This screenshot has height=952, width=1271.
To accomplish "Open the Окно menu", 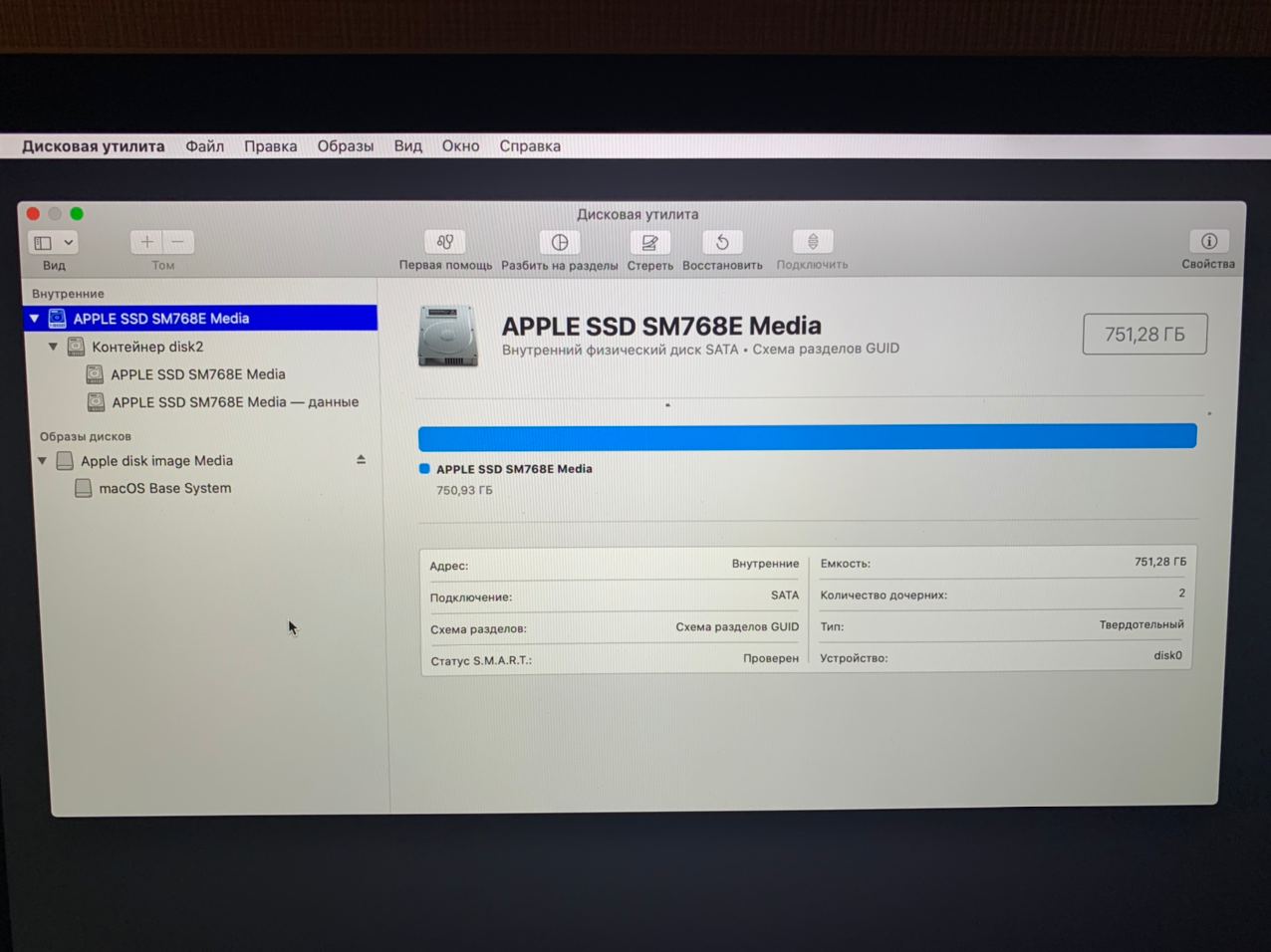I will pos(460,146).
